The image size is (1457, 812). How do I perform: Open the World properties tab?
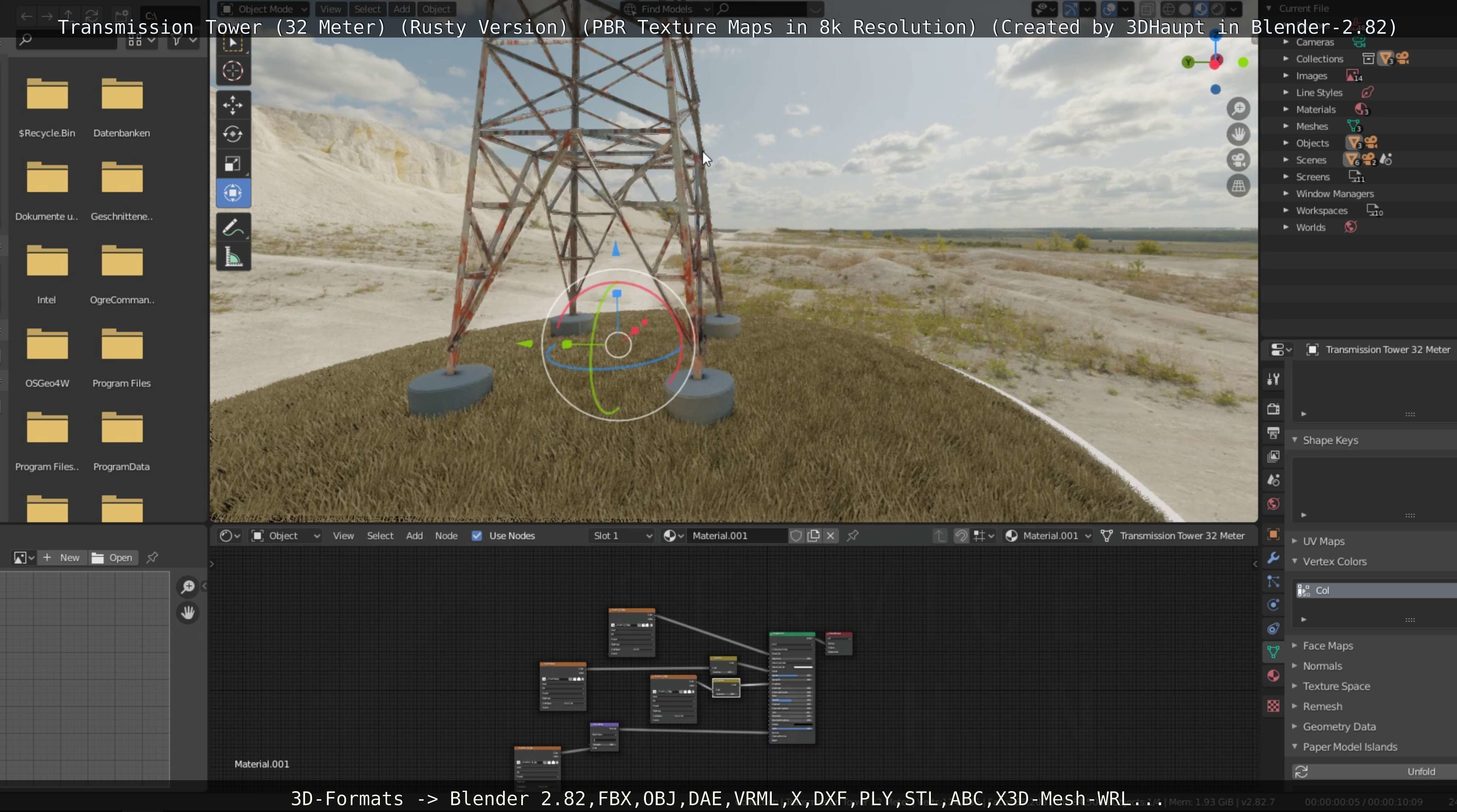1273,504
